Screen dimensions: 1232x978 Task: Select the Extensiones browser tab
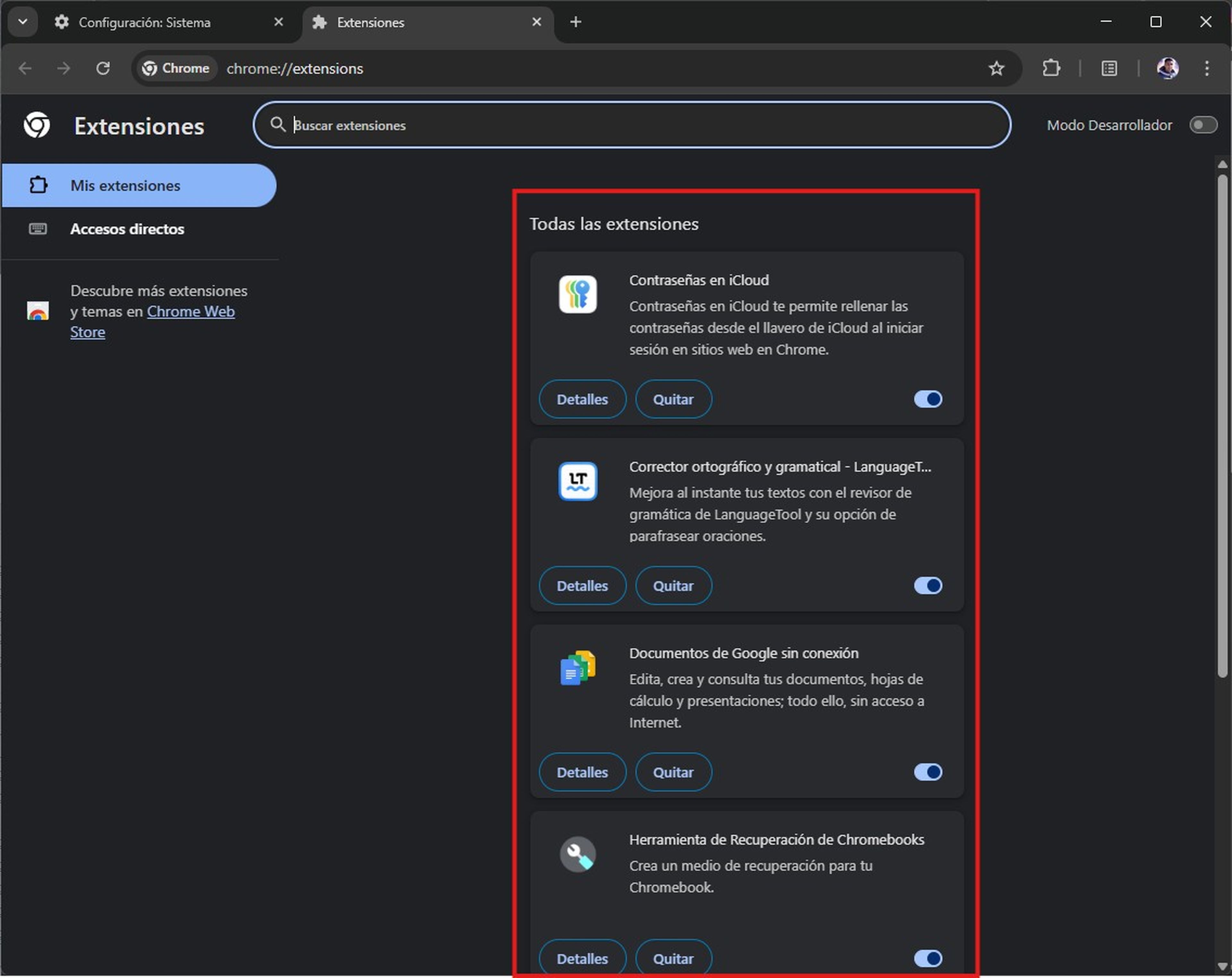pyautogui.click(x=427, y=22)
